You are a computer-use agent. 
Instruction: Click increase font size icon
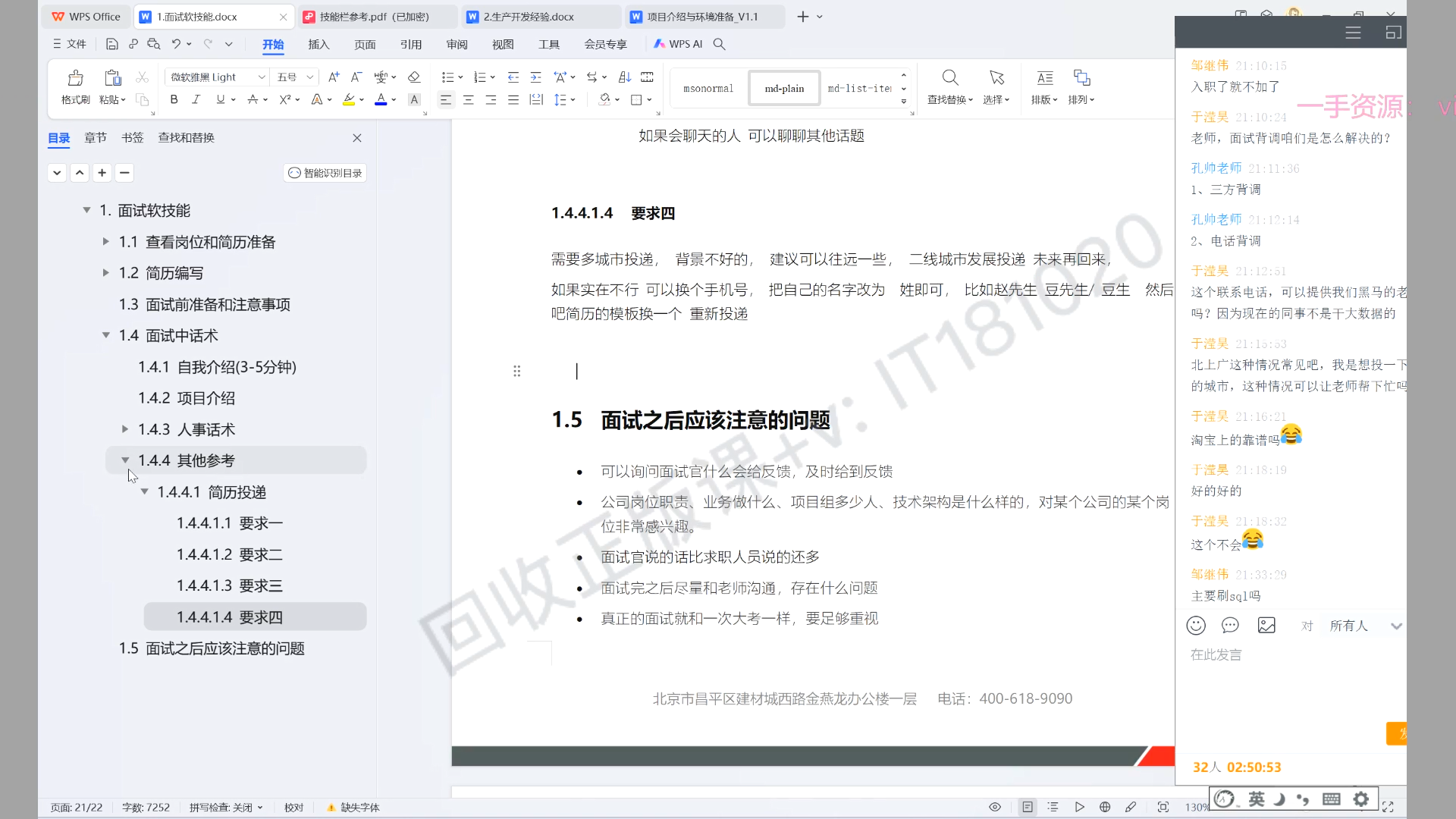point(334,77)
